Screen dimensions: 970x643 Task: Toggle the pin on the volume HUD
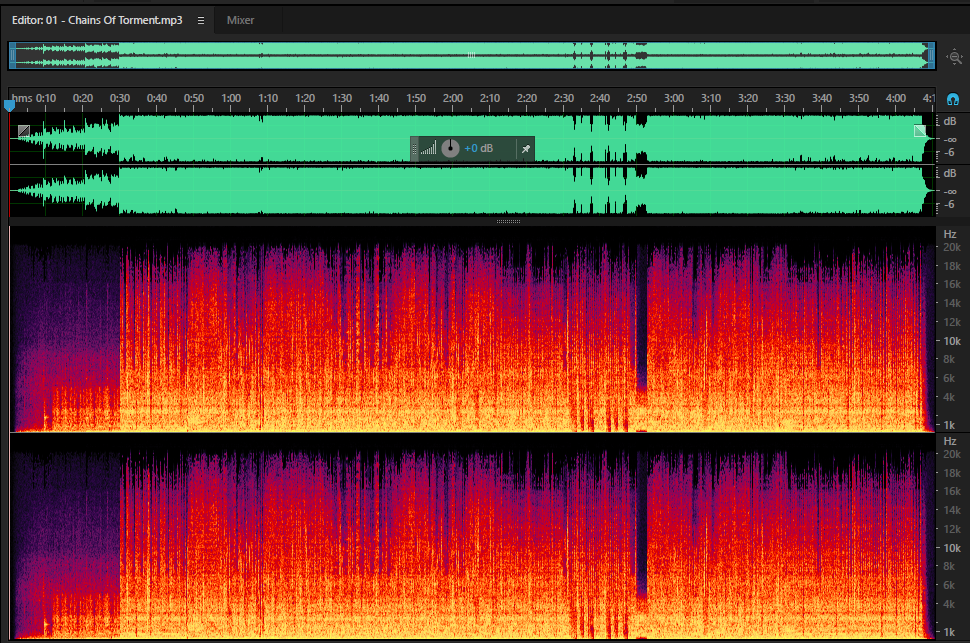(x=525, y=149)
